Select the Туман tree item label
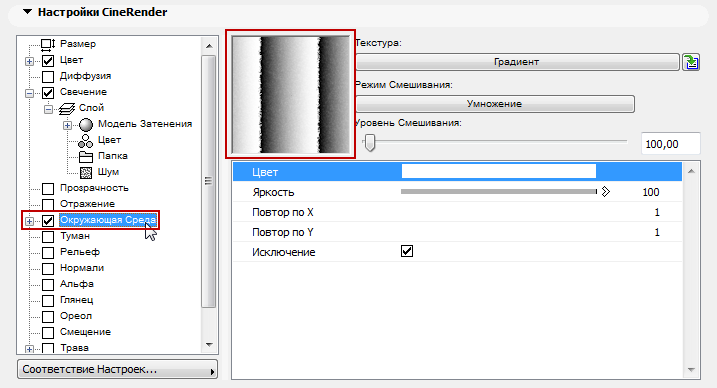The width and height of the screenshot is (717, 388). (75, 236)
